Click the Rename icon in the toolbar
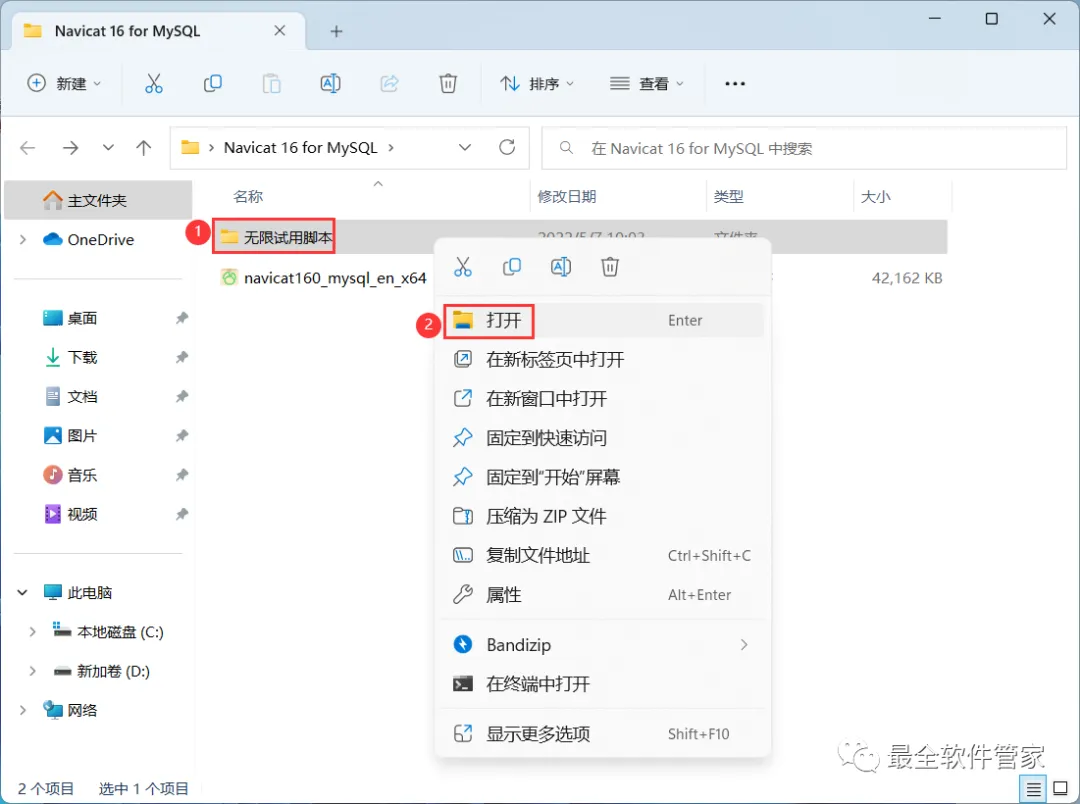The image size is (1080, 804). [x=331, y=83]
